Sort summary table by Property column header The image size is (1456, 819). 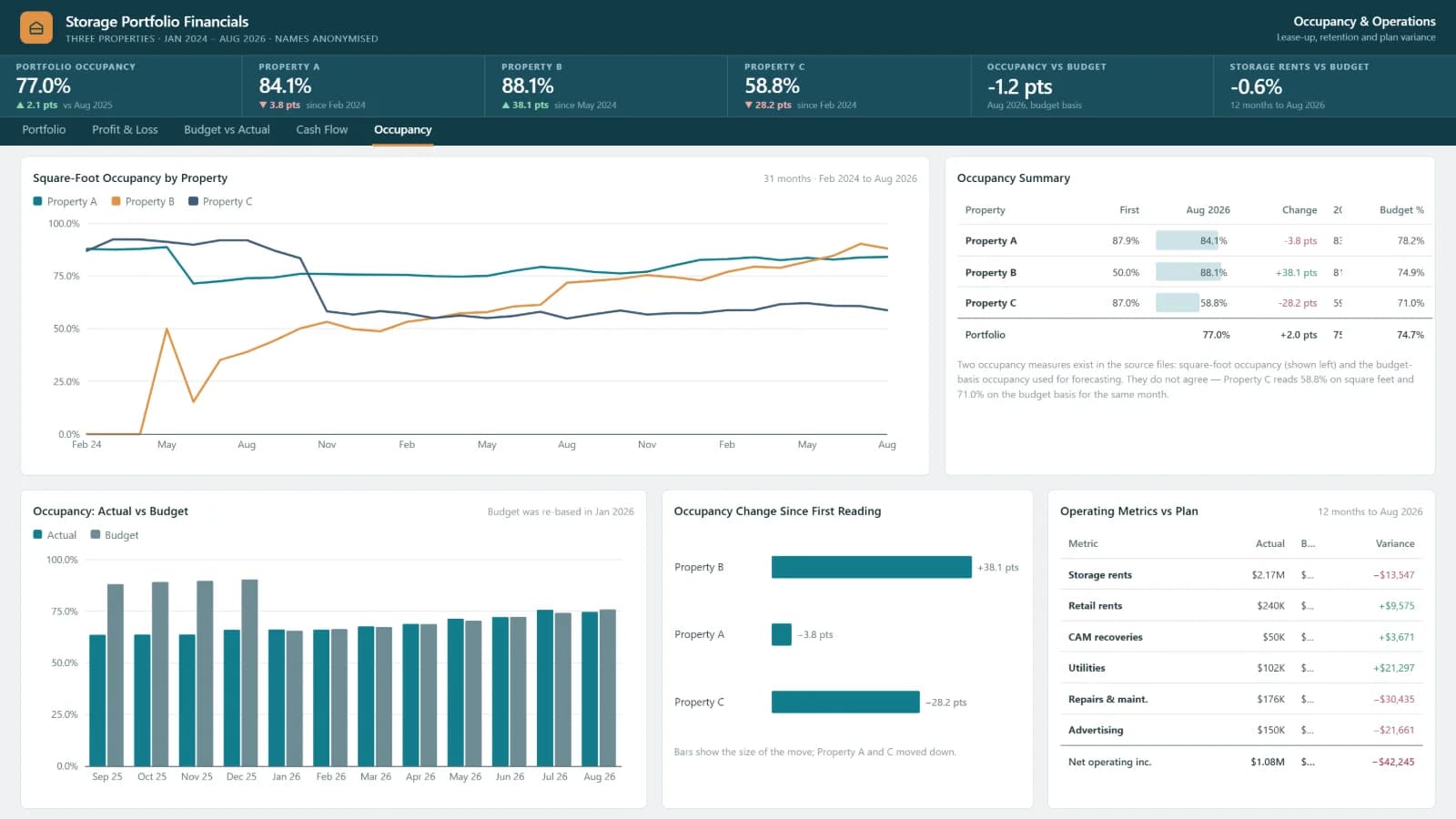pos(985,210)
